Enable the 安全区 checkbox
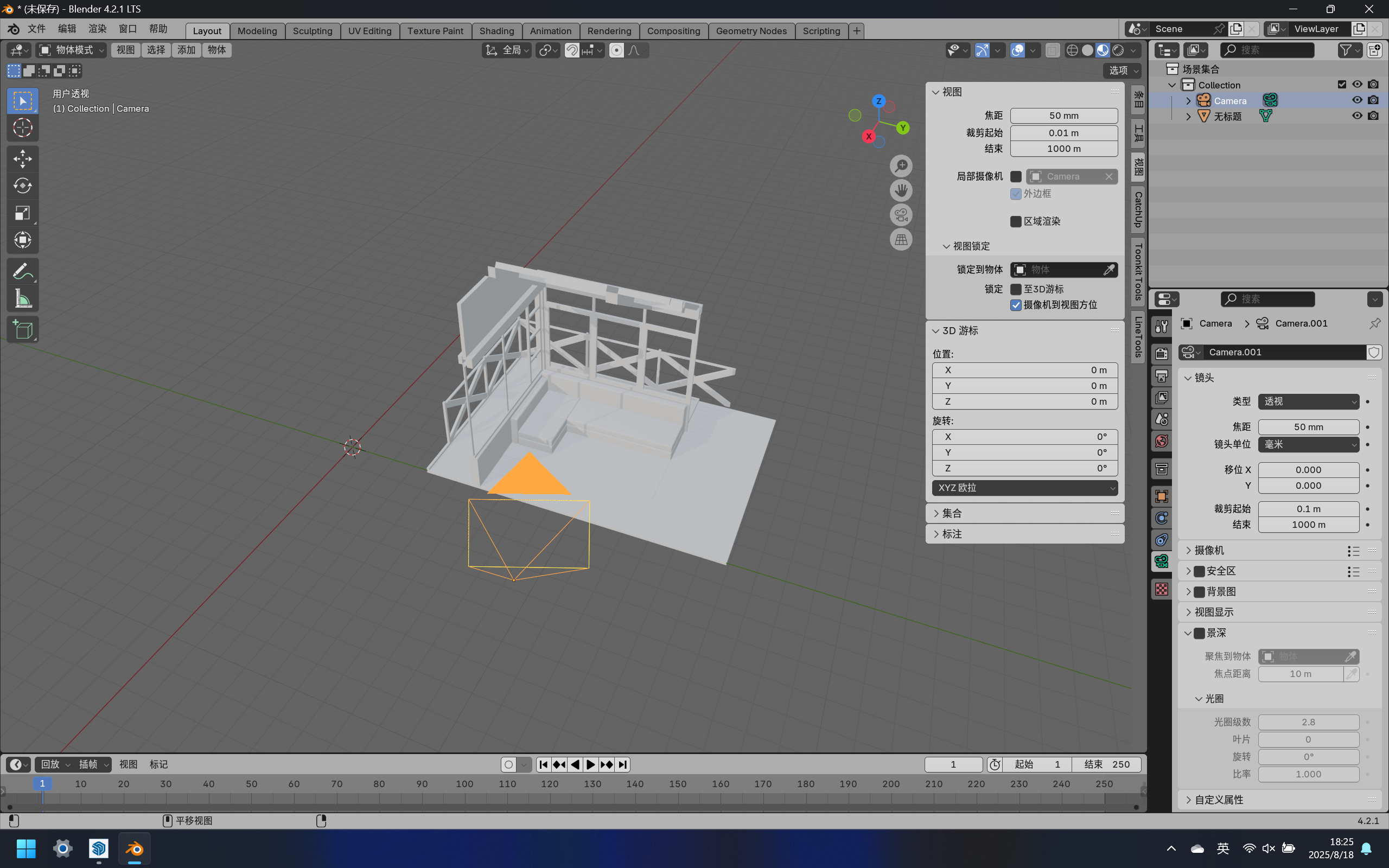The height and width of the screenshot is (868, 1389). (1199, 571)
